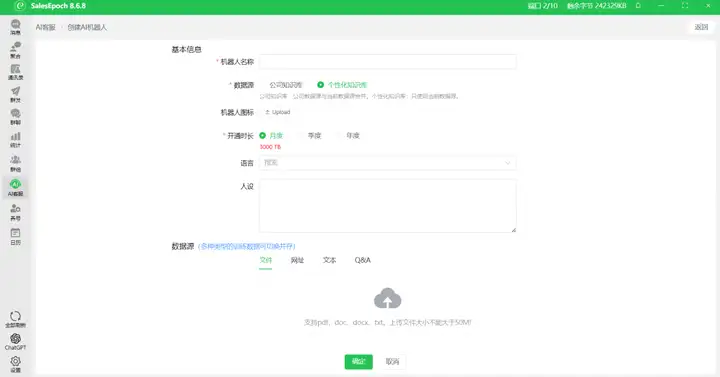The width and height of the screenshot is (720, 377).
Task: Select the 公司知识库 radio option
Action: pyautogui.click(x=282, y=85)
